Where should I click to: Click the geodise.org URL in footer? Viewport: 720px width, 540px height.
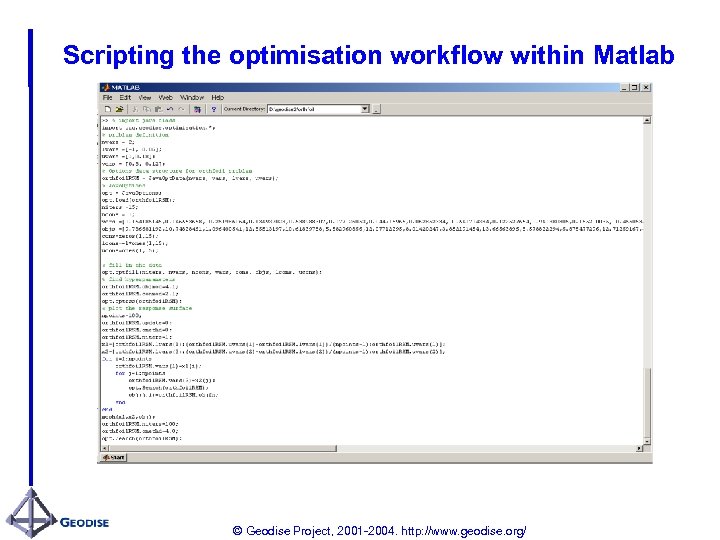click(464, 531)
